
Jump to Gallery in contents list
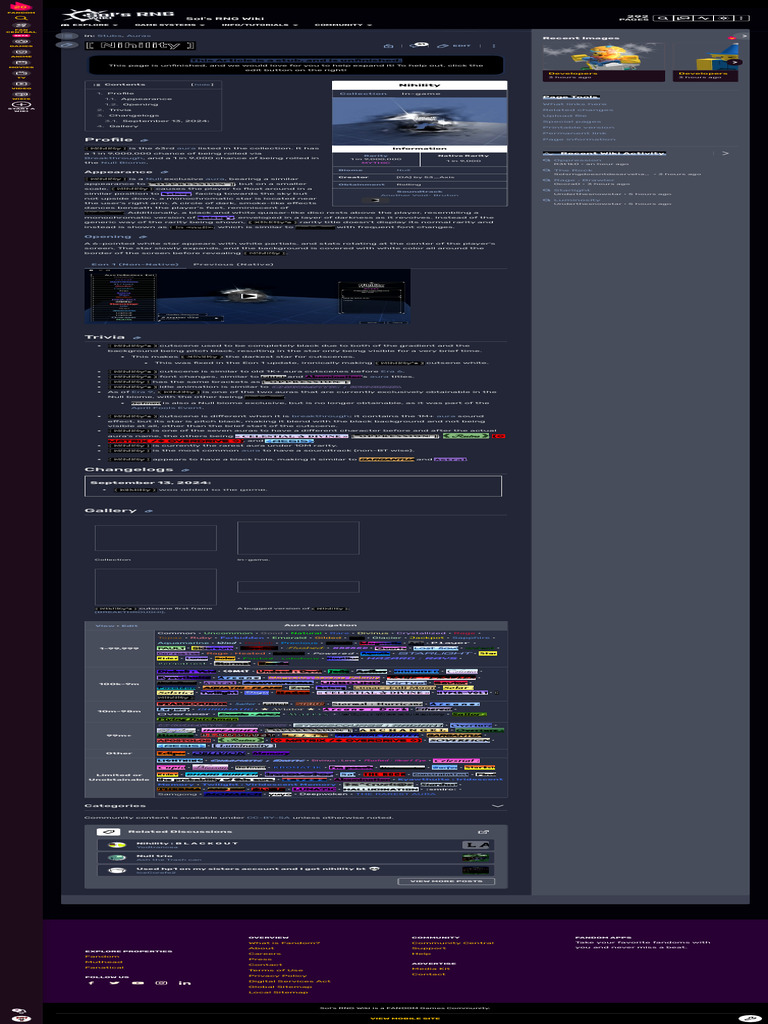[123, 126]
